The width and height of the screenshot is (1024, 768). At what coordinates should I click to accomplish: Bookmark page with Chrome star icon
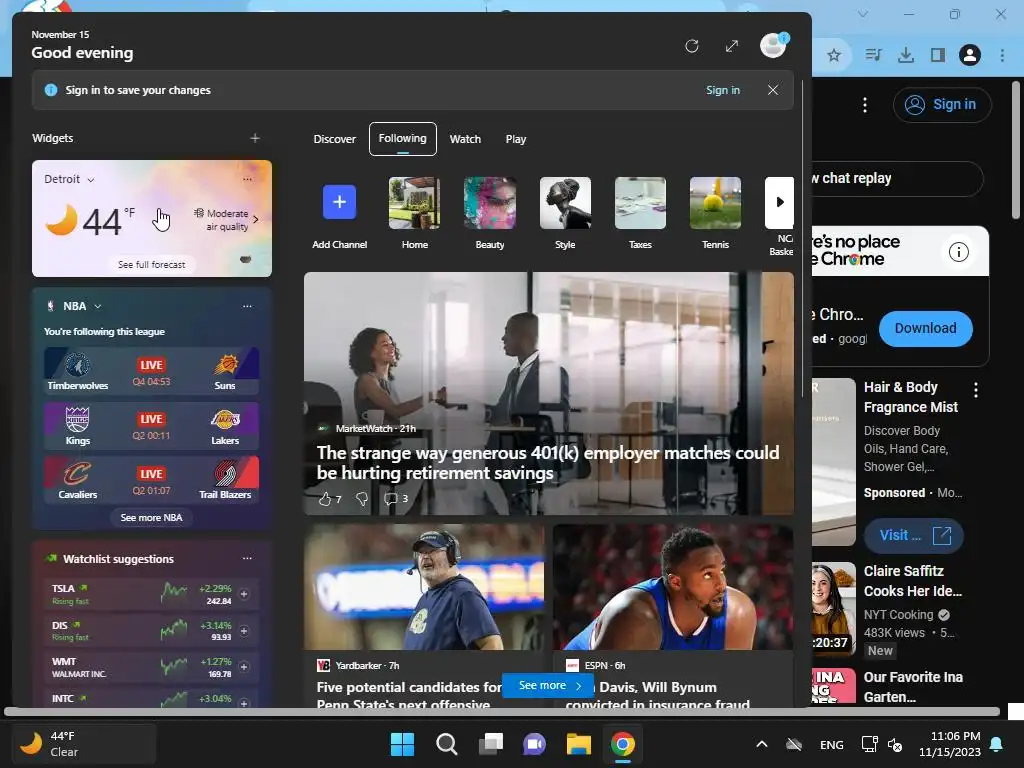click(x=834, y=55)
